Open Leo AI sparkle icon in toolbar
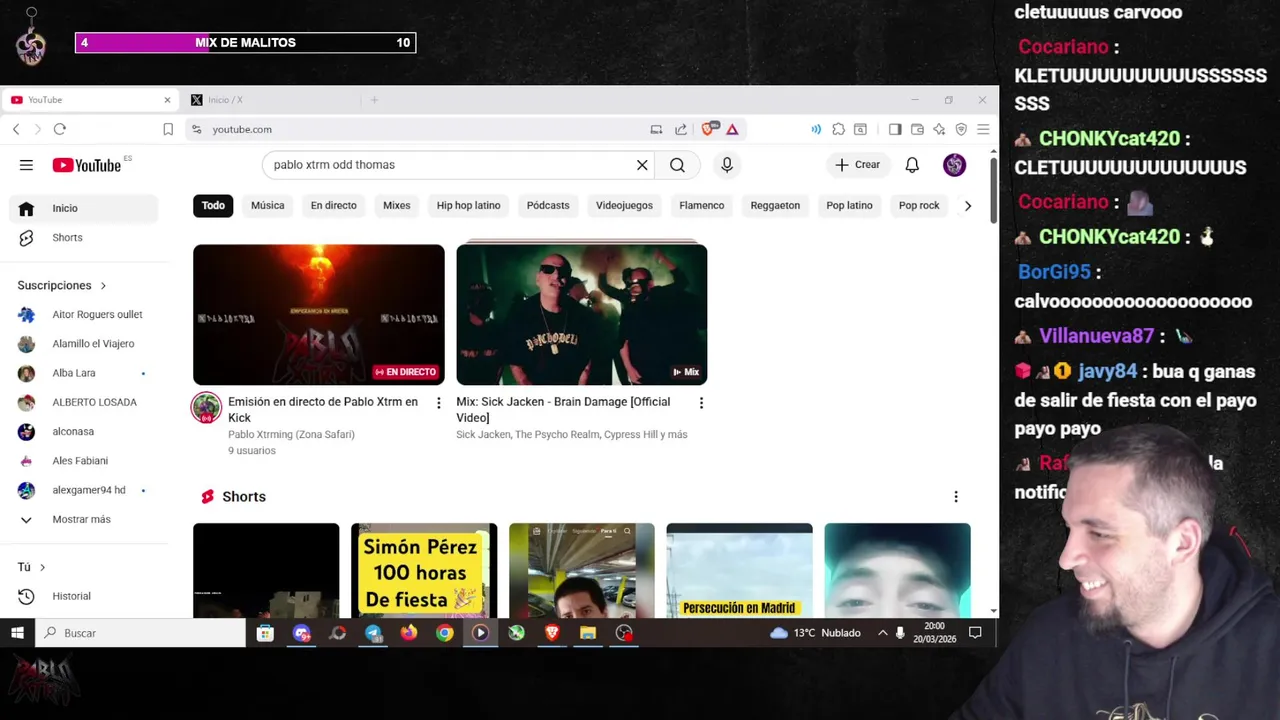 coord(939,129)
